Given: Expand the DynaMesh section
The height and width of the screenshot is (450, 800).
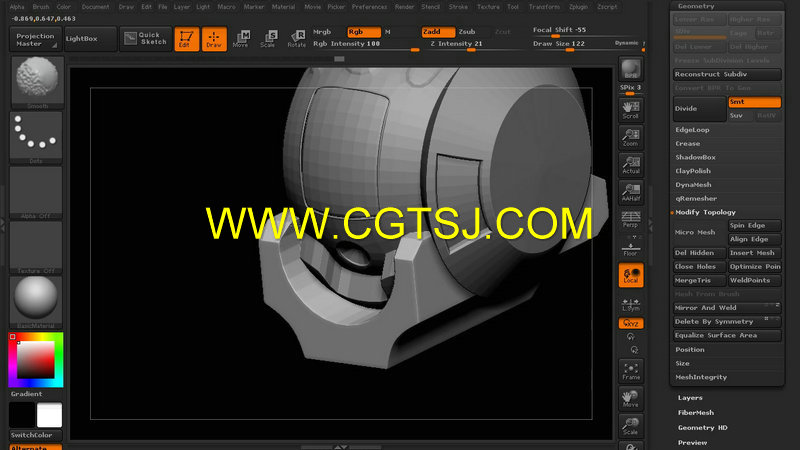Looking at the screenshot, I should 693,185.
